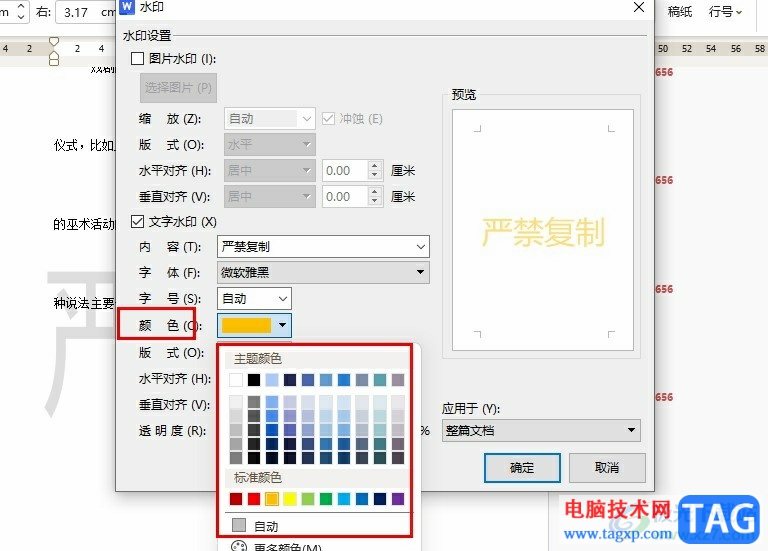Screen dimensions: 768x551
Task: Close the 水印 dialog with the X
Action: coord(639,7)
